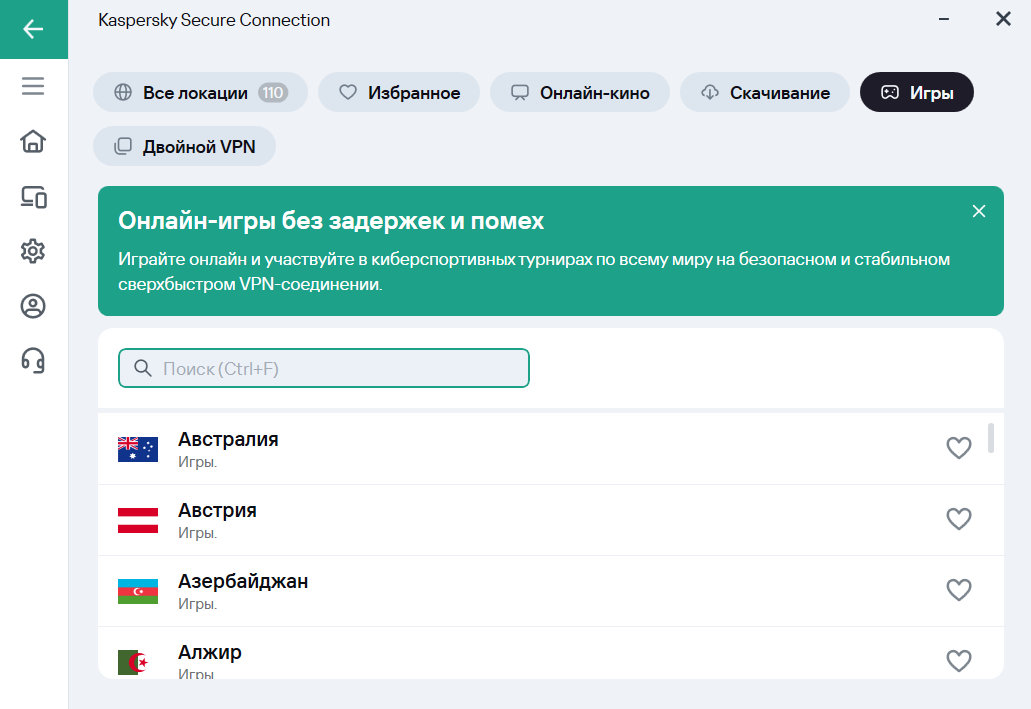
Task: Mark Алжир as favorite
Action: 958,660
